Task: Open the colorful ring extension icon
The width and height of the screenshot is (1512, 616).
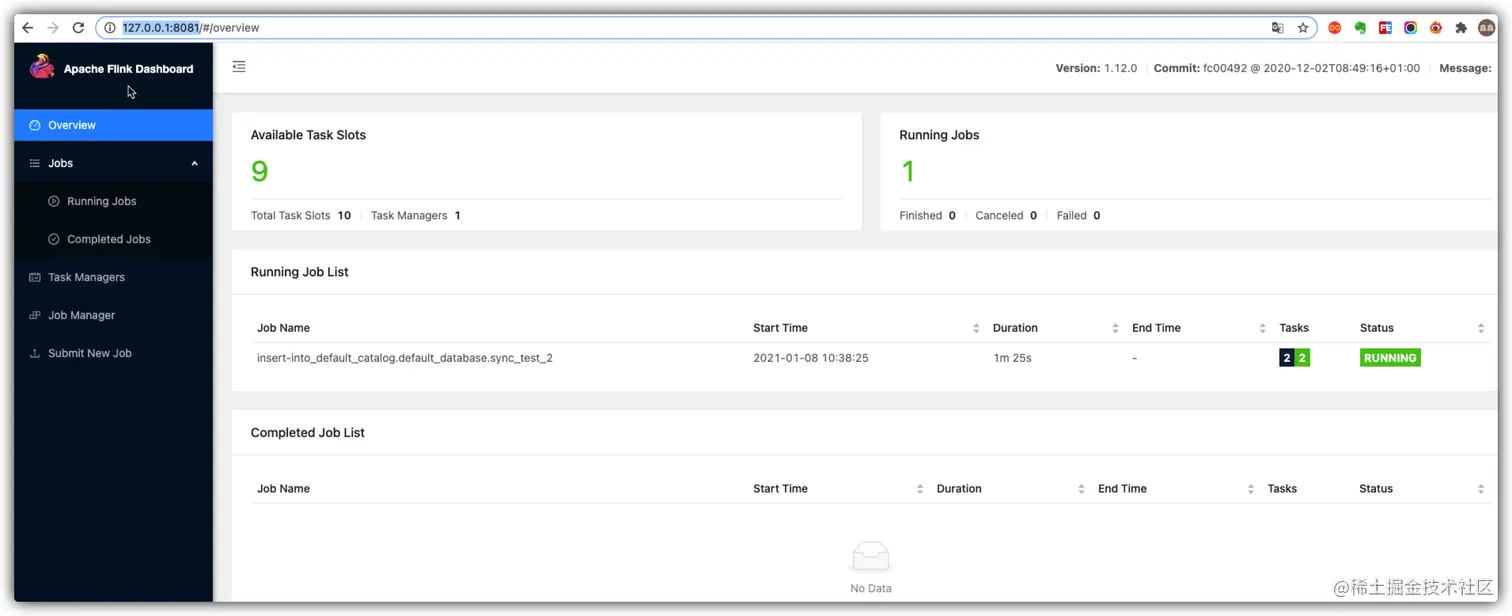Action: click(x=1410, y=28)
